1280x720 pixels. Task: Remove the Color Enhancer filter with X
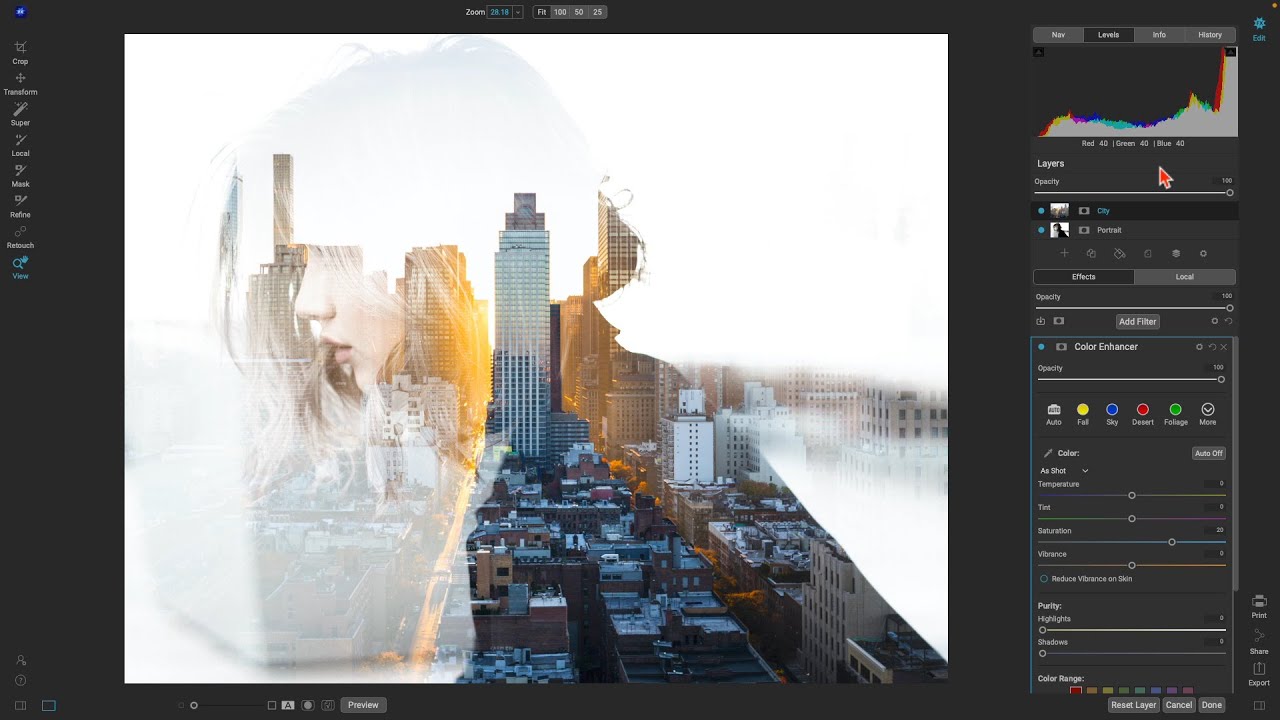point(1224,347)
